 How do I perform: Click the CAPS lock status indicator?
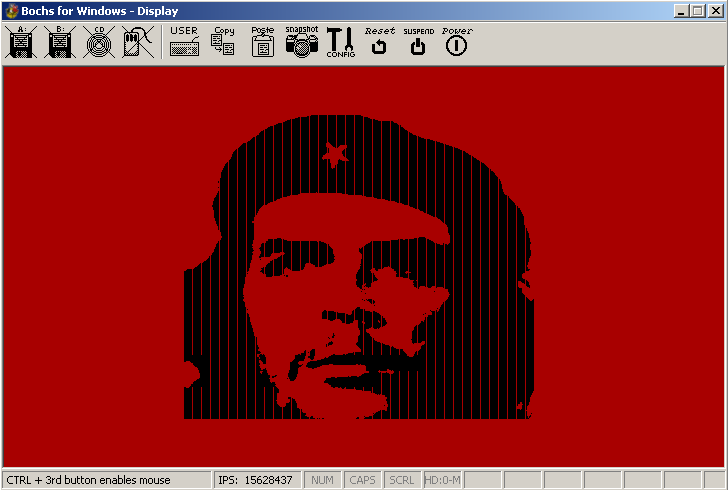362,480
